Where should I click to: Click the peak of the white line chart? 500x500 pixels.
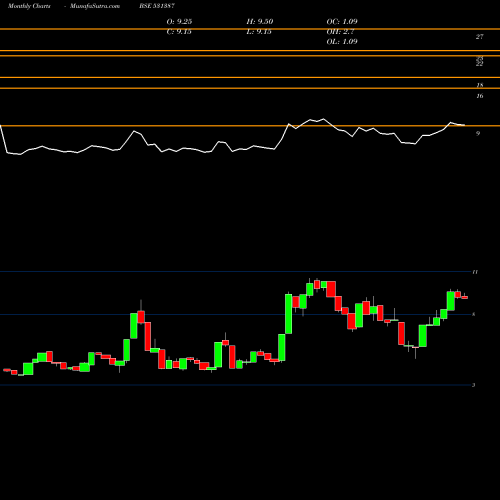tap(323, 119)
